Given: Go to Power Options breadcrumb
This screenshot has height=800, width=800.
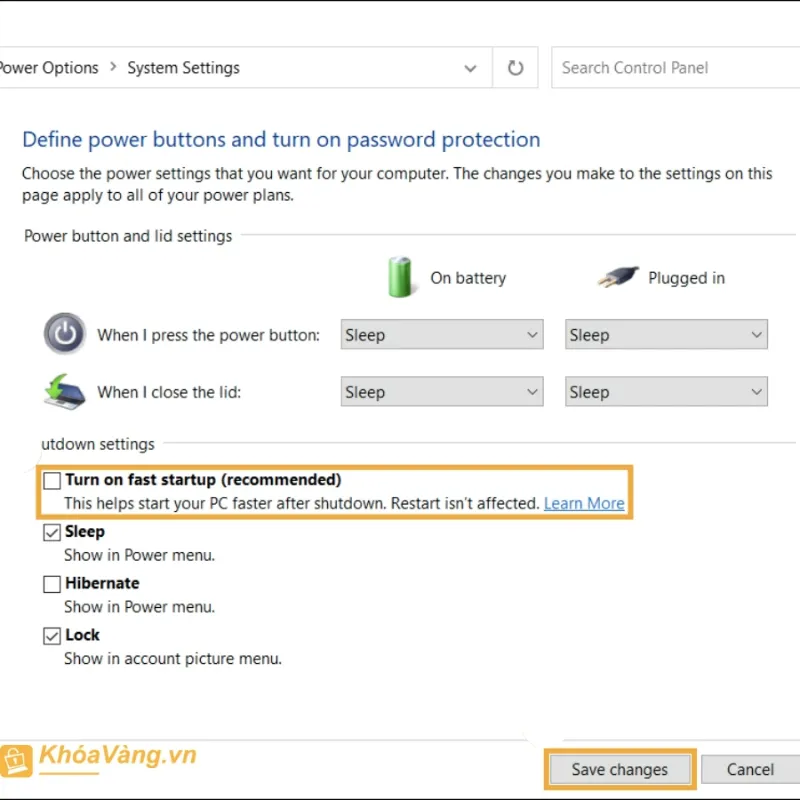Looking at the screenshot, I should tap(50, 68).
